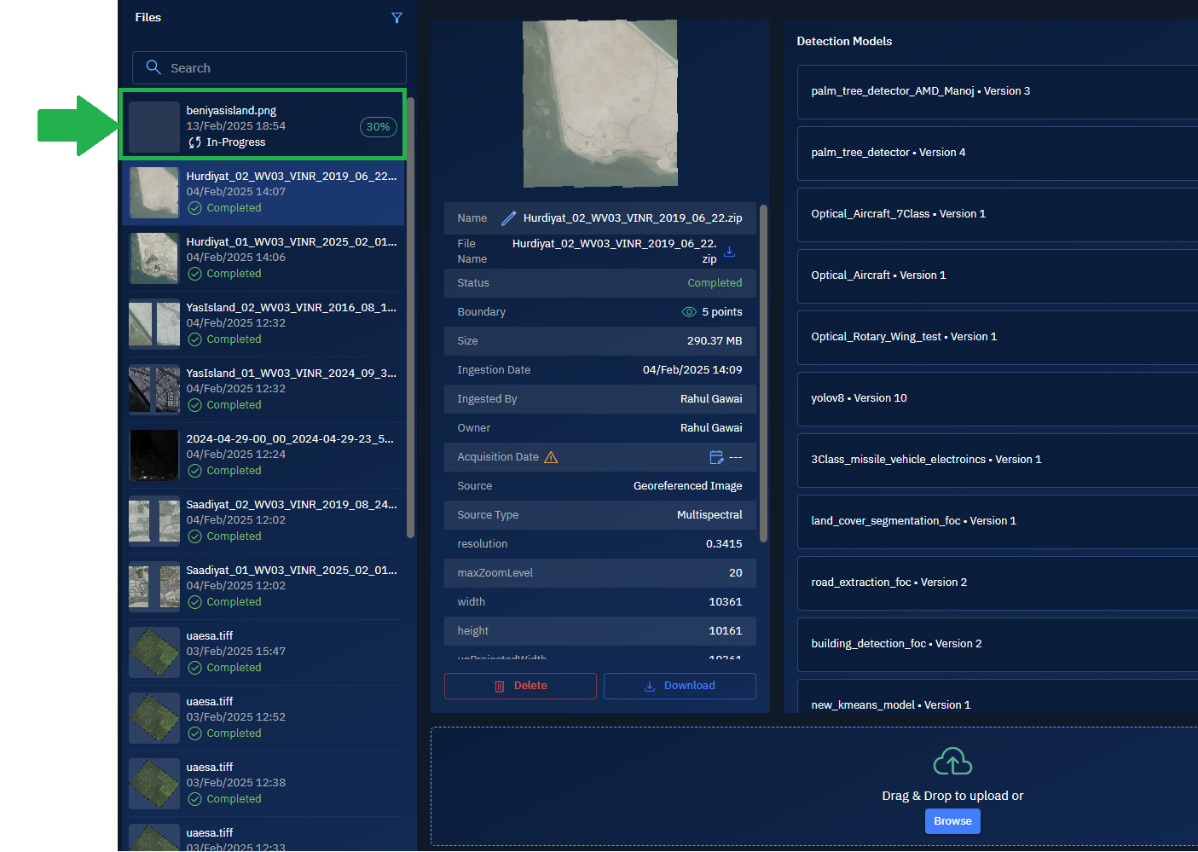Click the green check beside Hurdiyat_01 file
Image resolution: width=1198 pixels, height=852 pixels.
pyautogui.click(x=194, y=273)
